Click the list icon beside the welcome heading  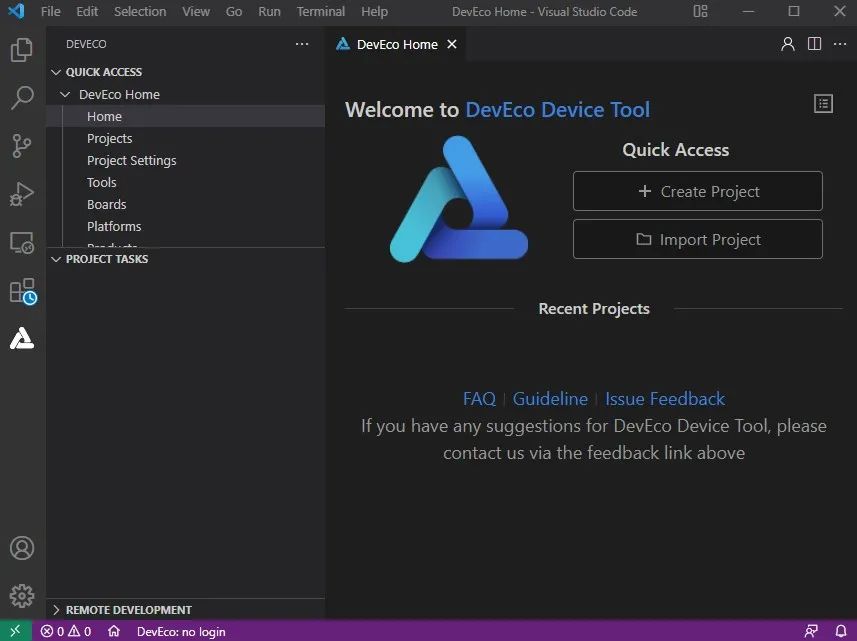pos(823,104)
